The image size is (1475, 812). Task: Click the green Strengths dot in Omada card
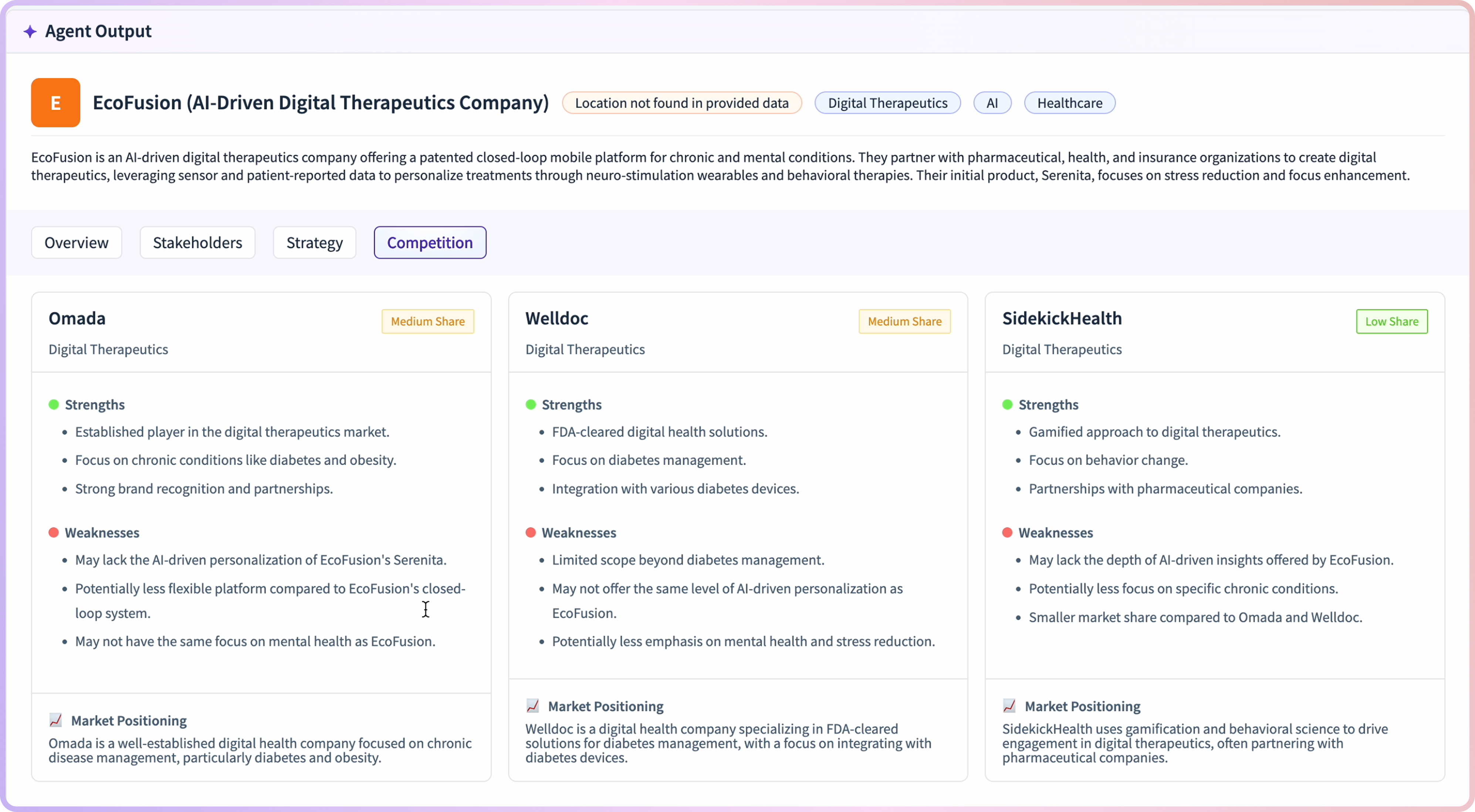coord(54,405)
